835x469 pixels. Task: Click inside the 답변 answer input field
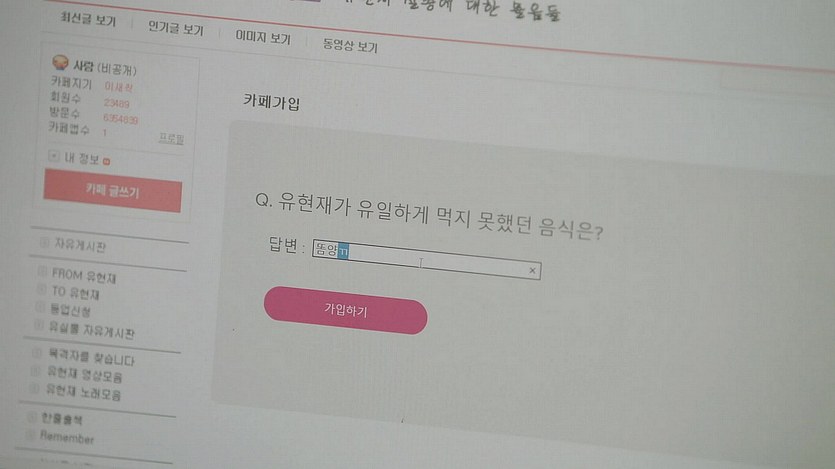tap(427, 258)
